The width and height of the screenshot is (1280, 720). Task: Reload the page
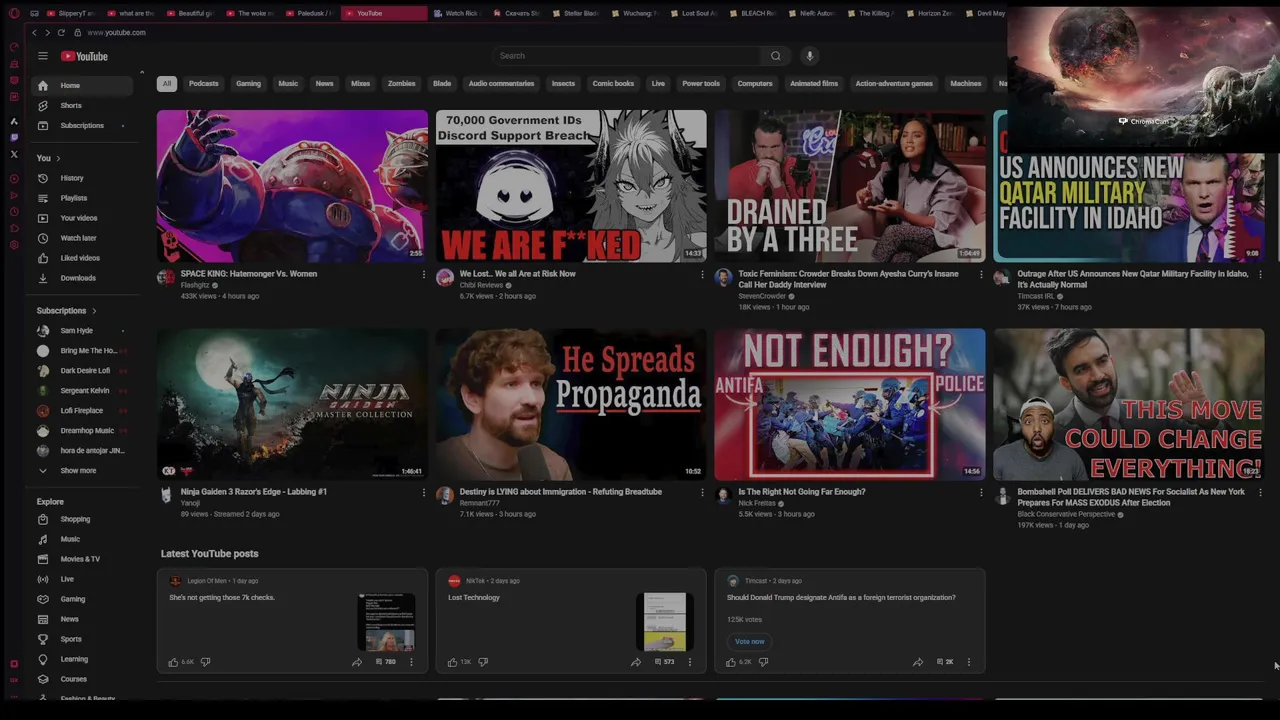point(61,33)
